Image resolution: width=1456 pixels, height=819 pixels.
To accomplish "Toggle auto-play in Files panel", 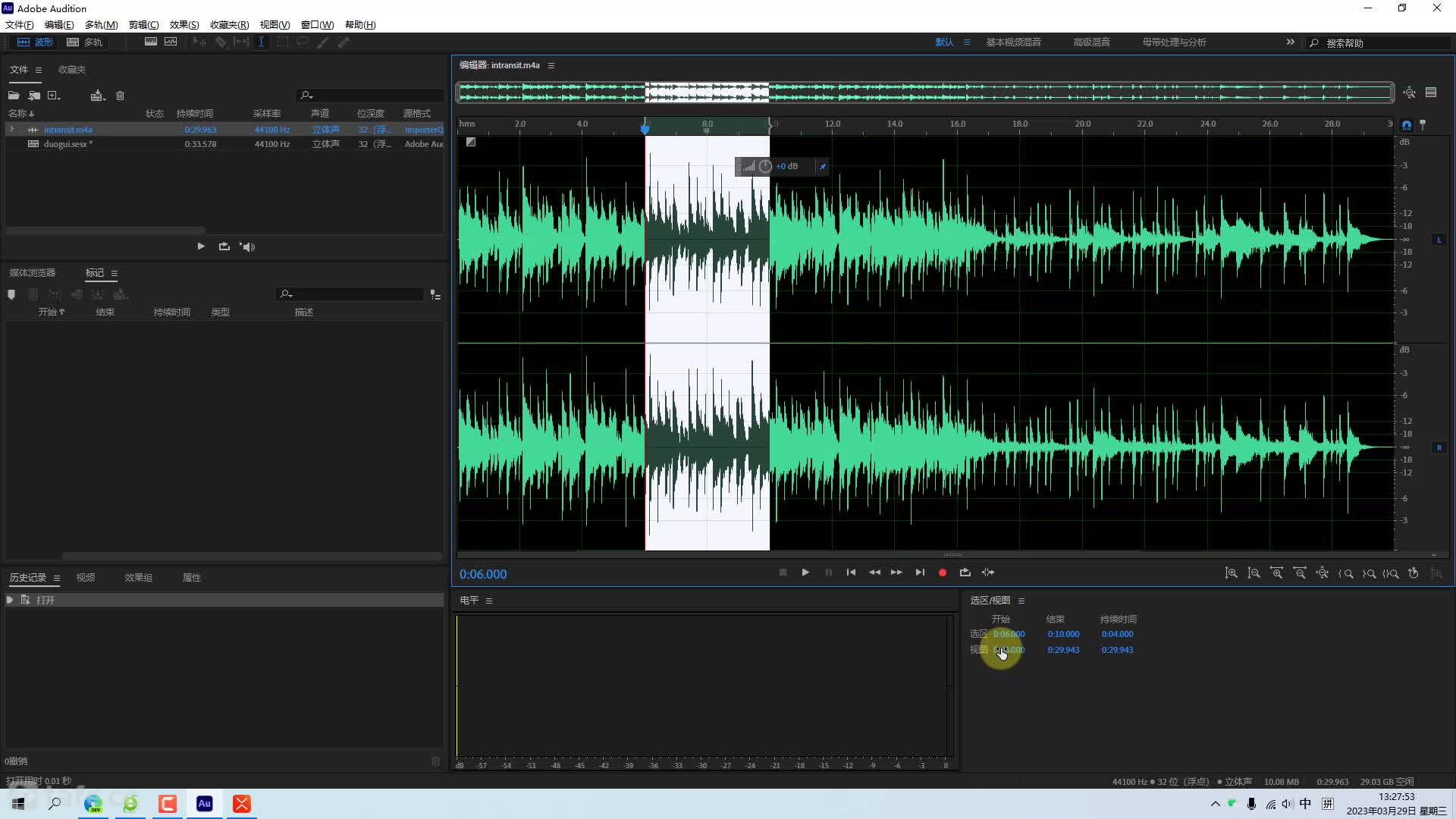I will coord(247,246).
